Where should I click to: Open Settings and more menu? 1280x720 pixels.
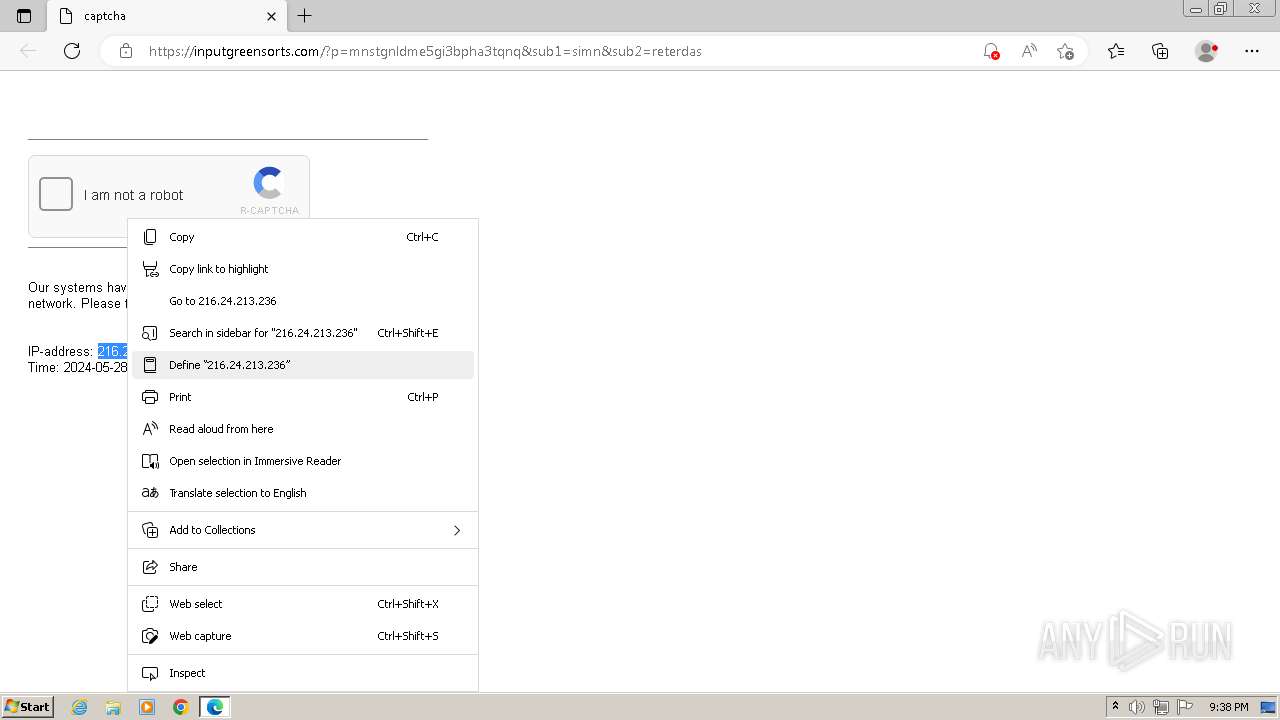[1252, 51]
